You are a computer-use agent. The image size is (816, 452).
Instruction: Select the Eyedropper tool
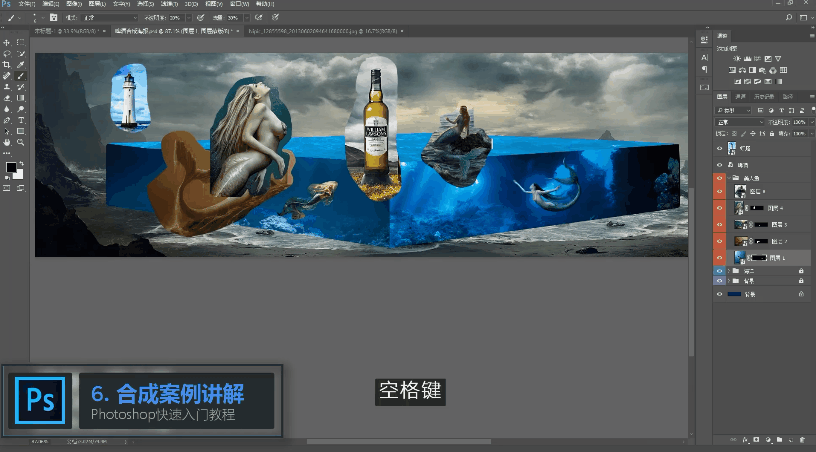point(21,64)
